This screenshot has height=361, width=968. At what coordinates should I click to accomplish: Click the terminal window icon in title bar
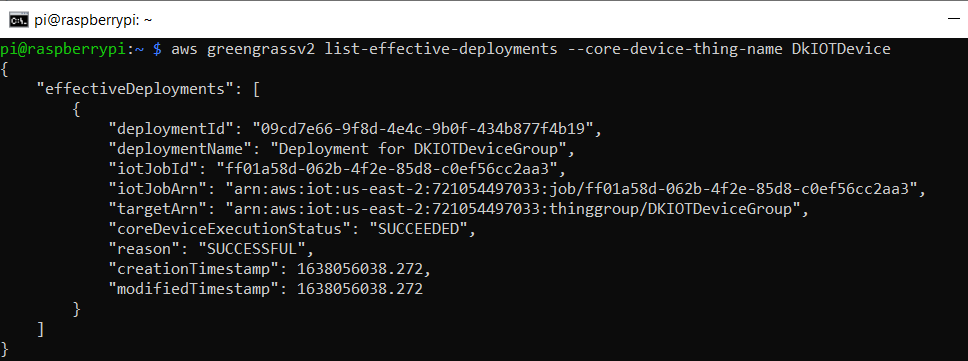(18, 20)
